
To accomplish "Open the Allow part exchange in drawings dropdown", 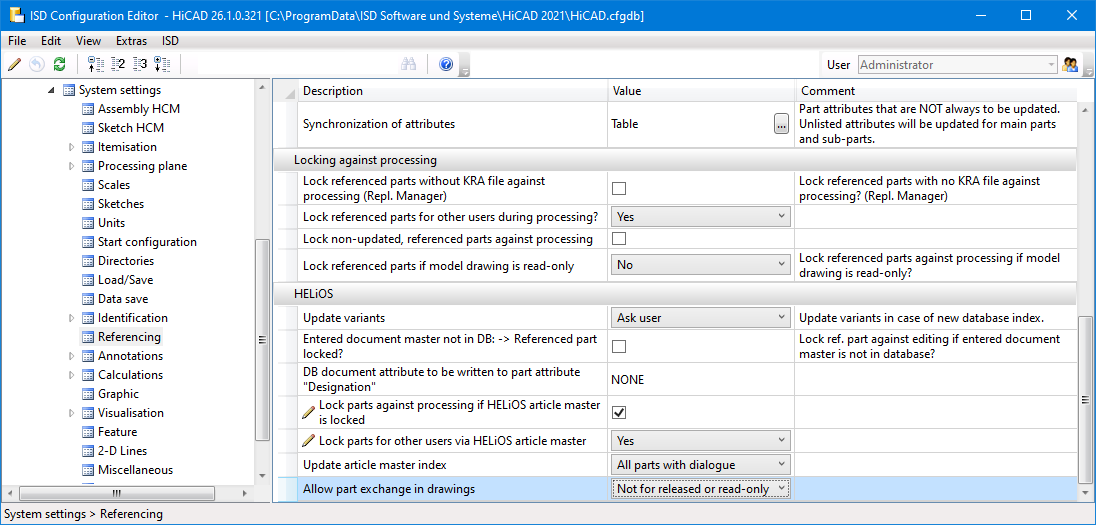I will [x=700, y=489].
